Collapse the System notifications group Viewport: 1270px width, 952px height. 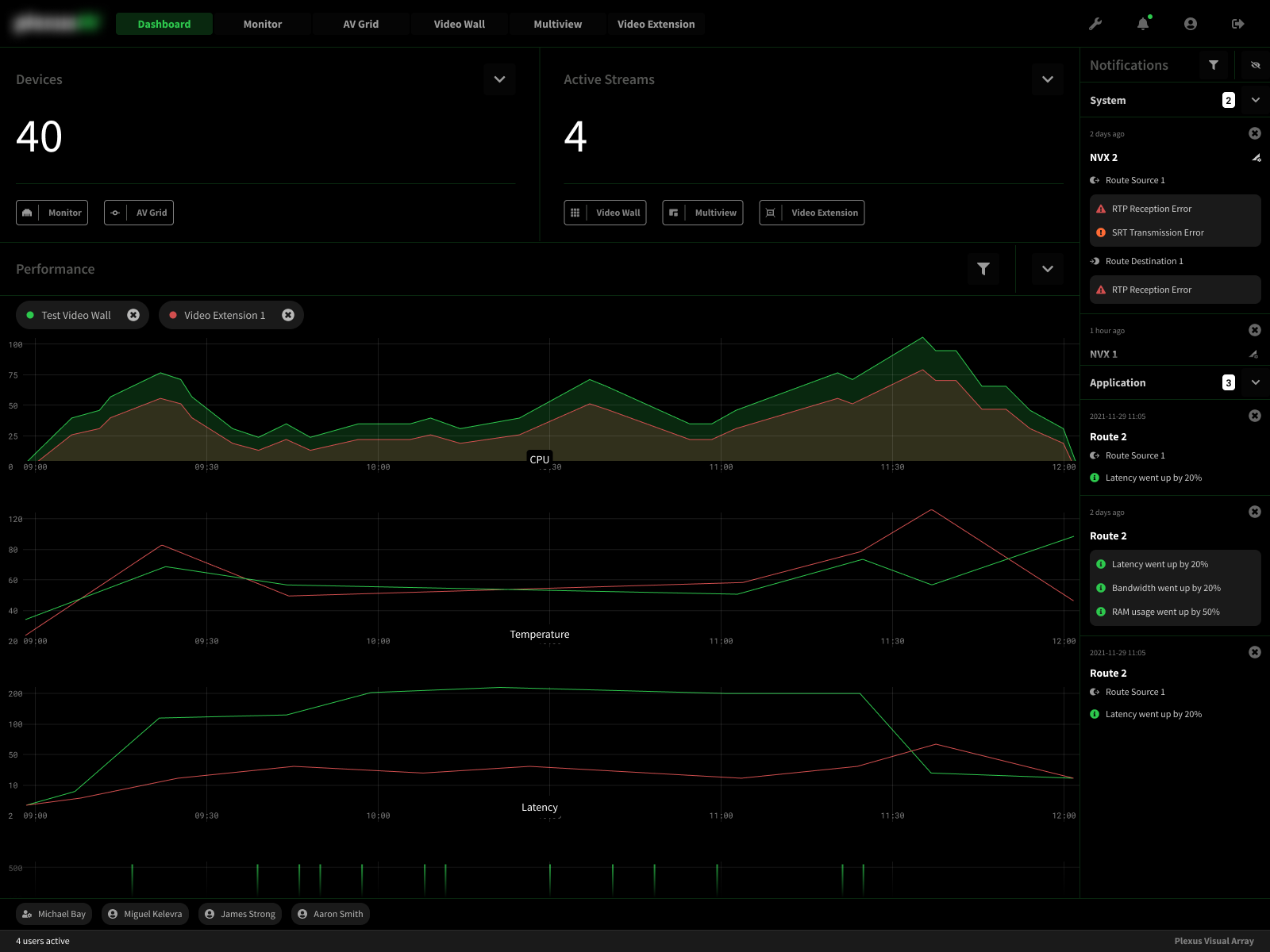(1256, 100)
